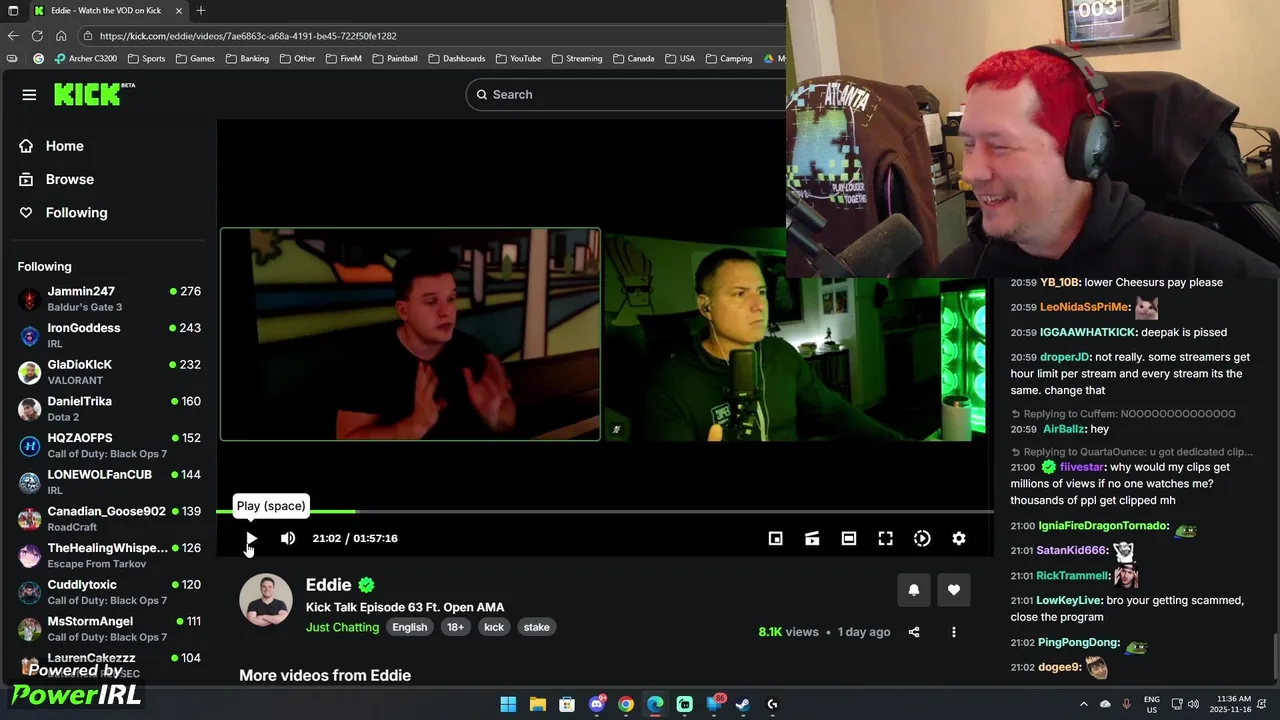Open GlaDioKIcK channel in Following list
1280x720 pixels.
pos(109,372)
